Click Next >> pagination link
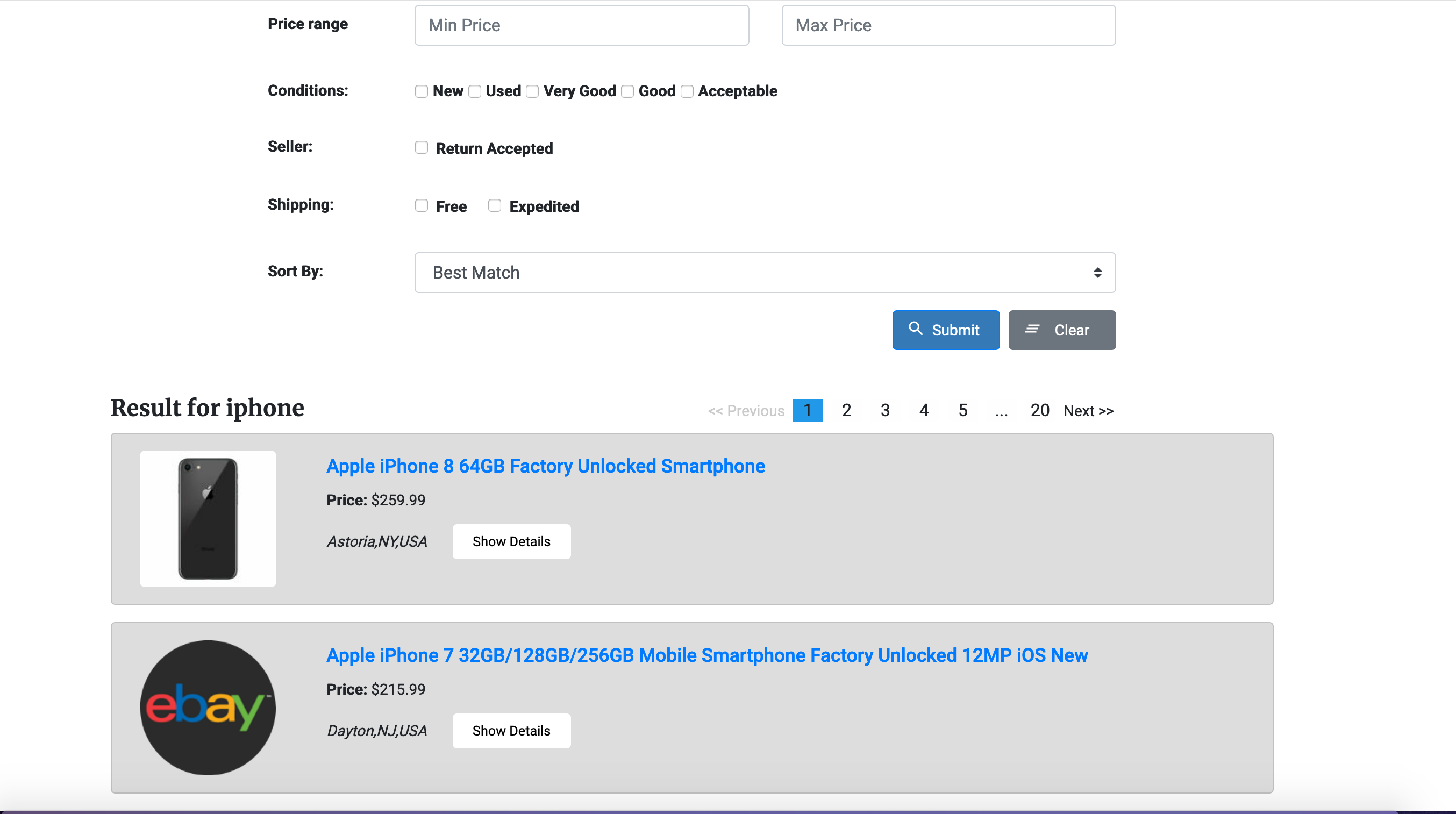Image resolution: width=1456 pixels, height=814 pixels. tap(1088, 411)
